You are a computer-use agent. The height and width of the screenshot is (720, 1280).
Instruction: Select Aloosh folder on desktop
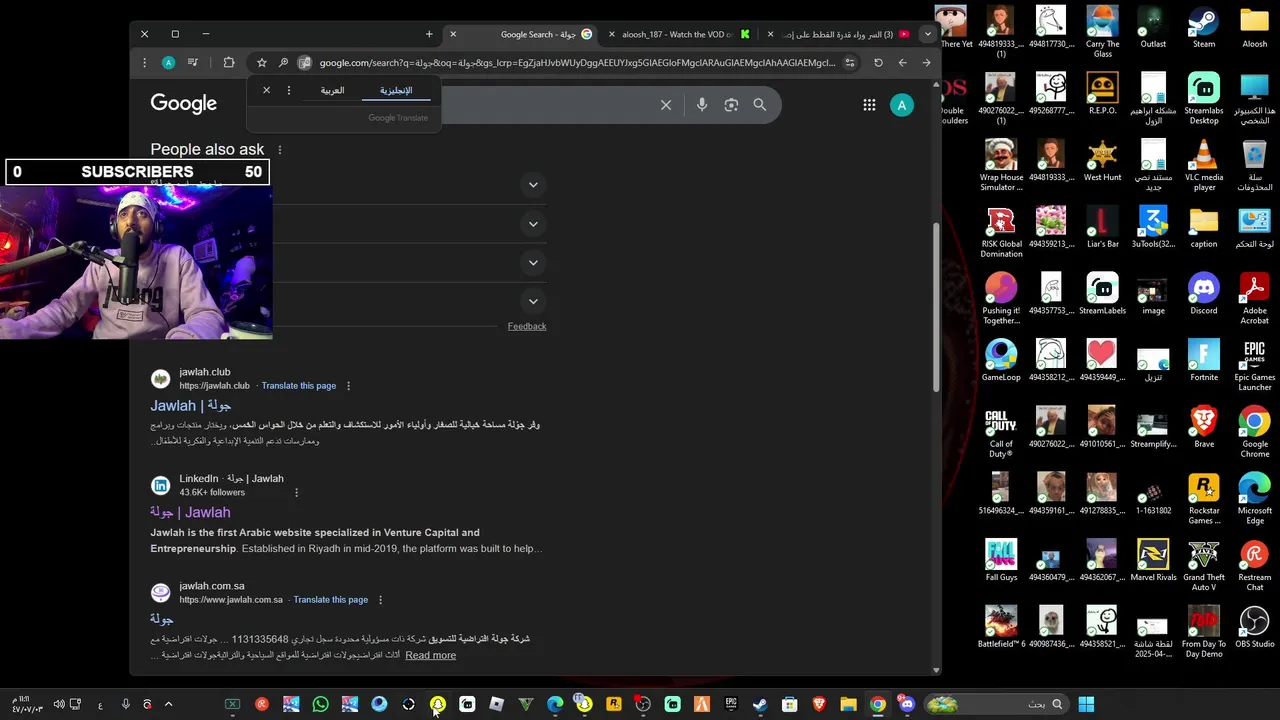point(1254,29)
